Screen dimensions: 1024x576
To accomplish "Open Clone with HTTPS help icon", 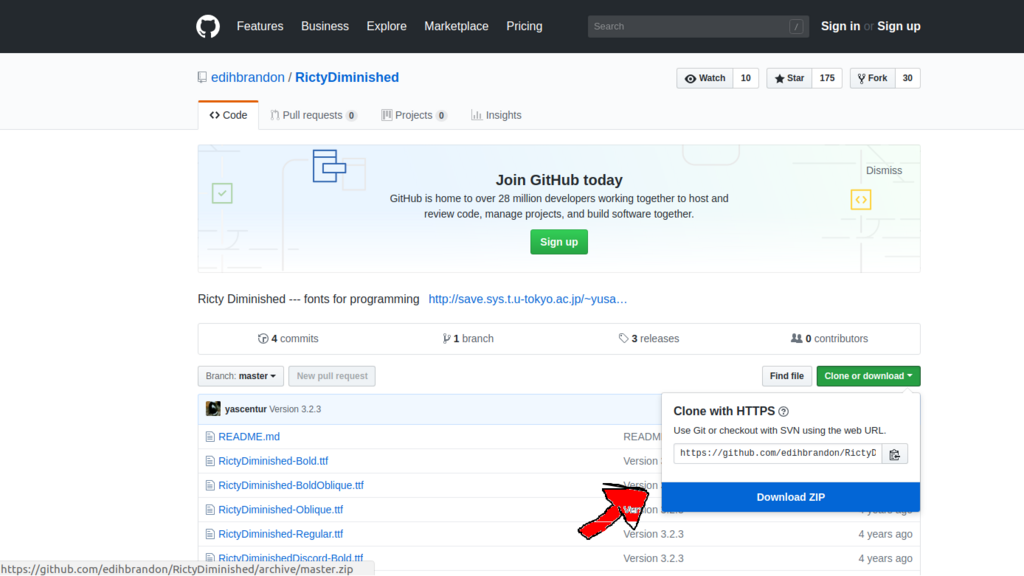I will pos(784,411).
